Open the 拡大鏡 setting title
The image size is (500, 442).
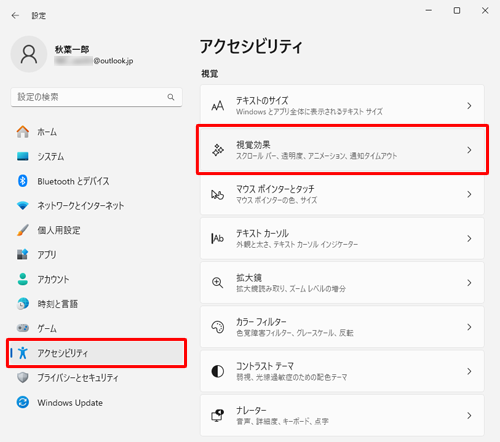249,278
